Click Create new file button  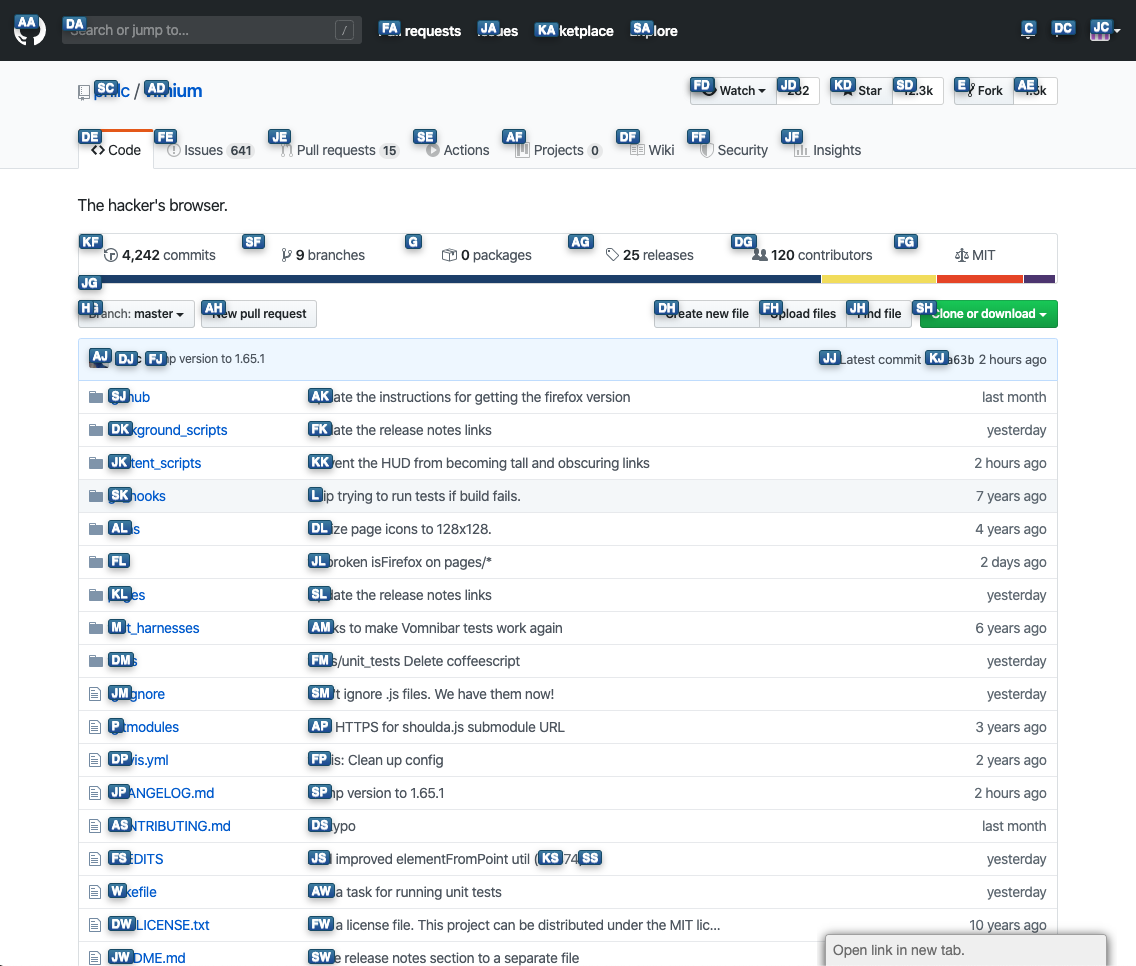pos(706,314)
